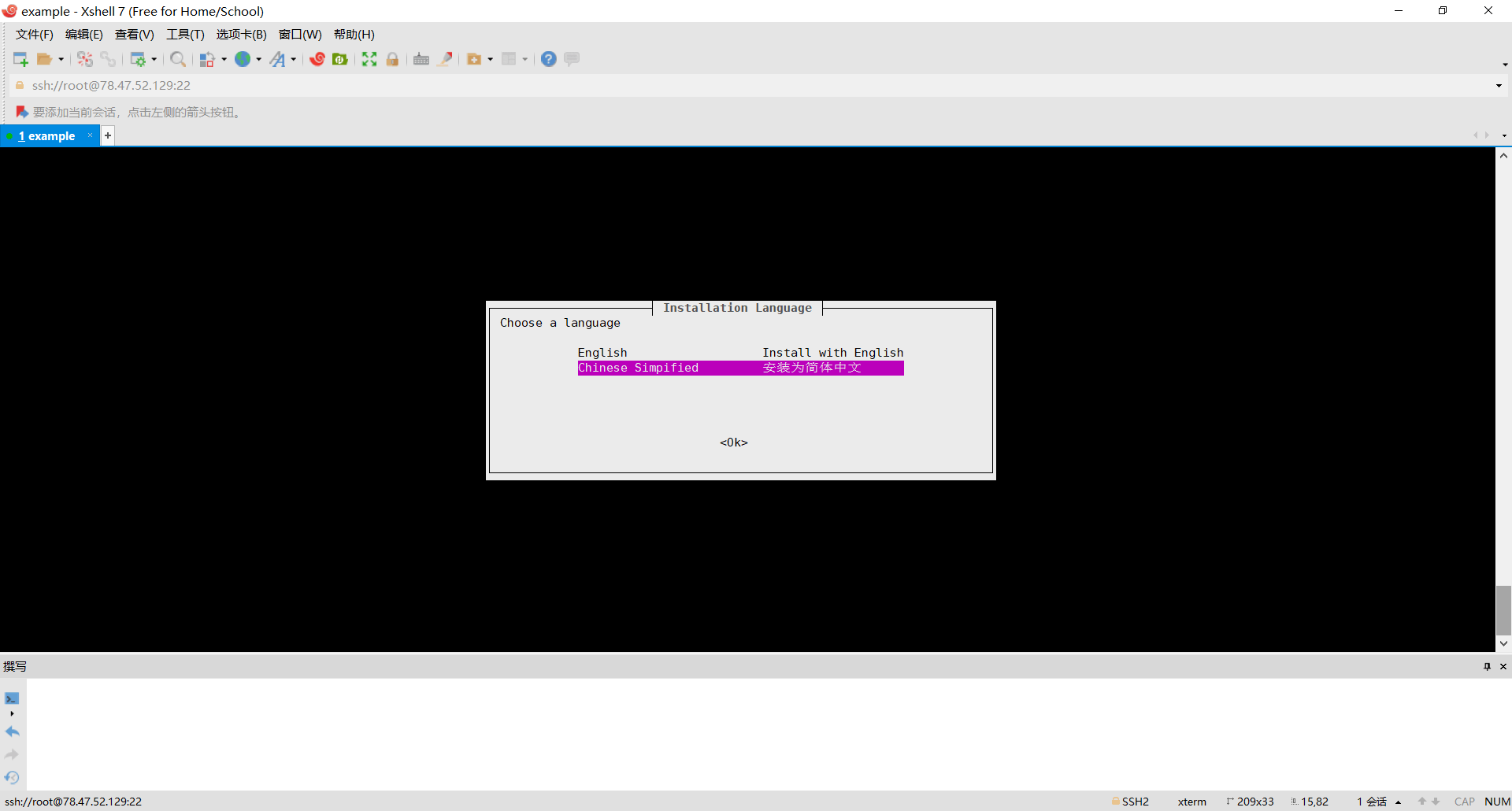Pin the 撰写 compose panel
The width and height of the screenshot is (1512, 811).
(x=1487, y=667)
